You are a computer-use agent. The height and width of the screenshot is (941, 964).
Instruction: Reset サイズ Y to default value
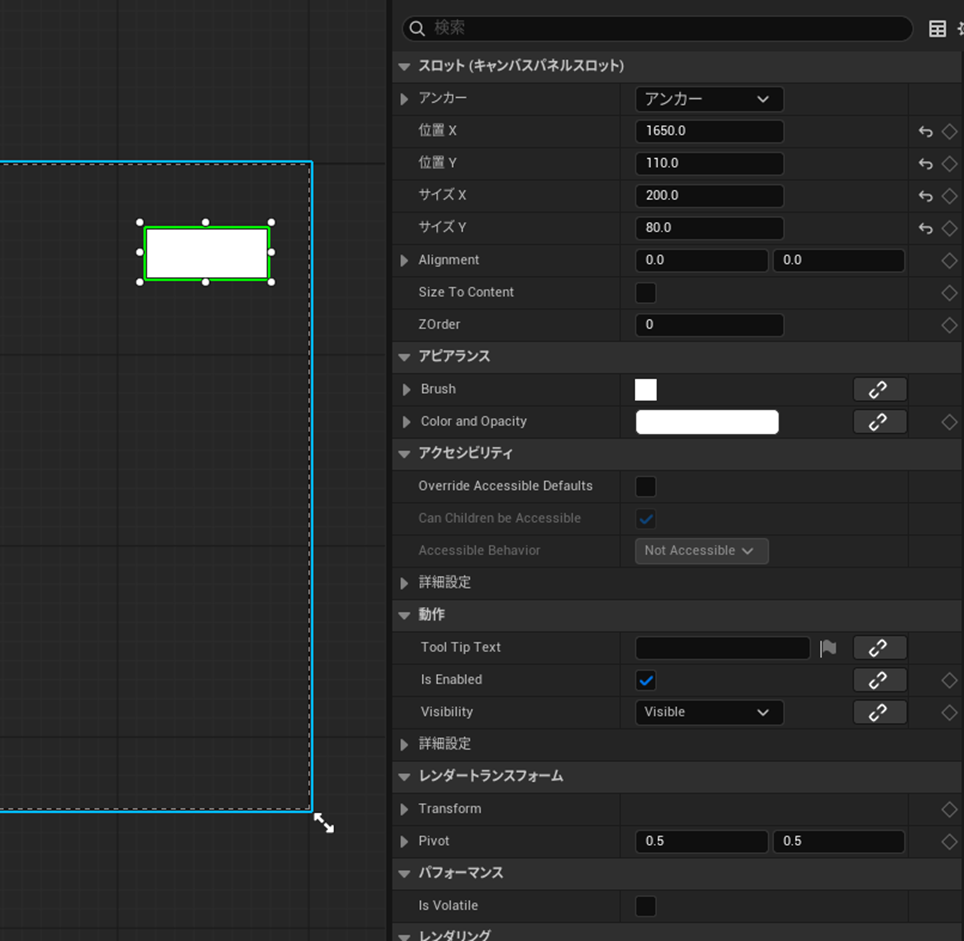[x=925, y=229]
